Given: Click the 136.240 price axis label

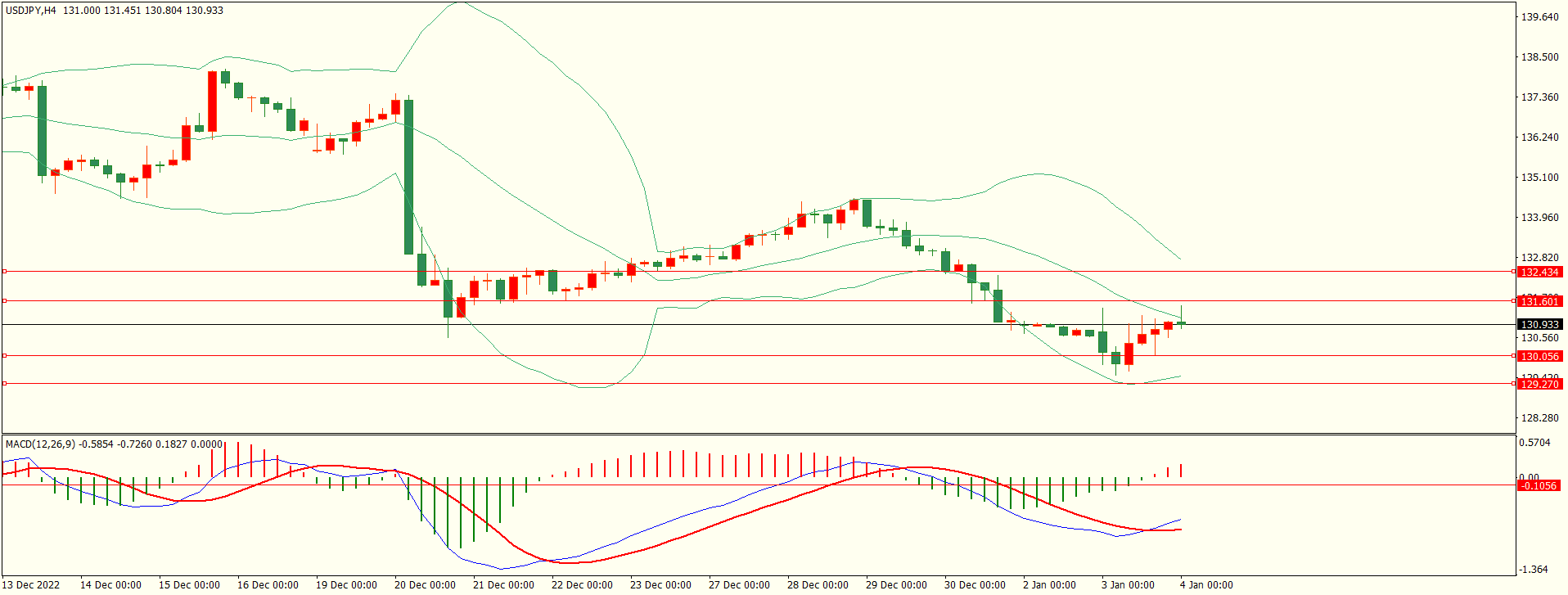Looking at the screenshot, I should (x=1539, y=137).
